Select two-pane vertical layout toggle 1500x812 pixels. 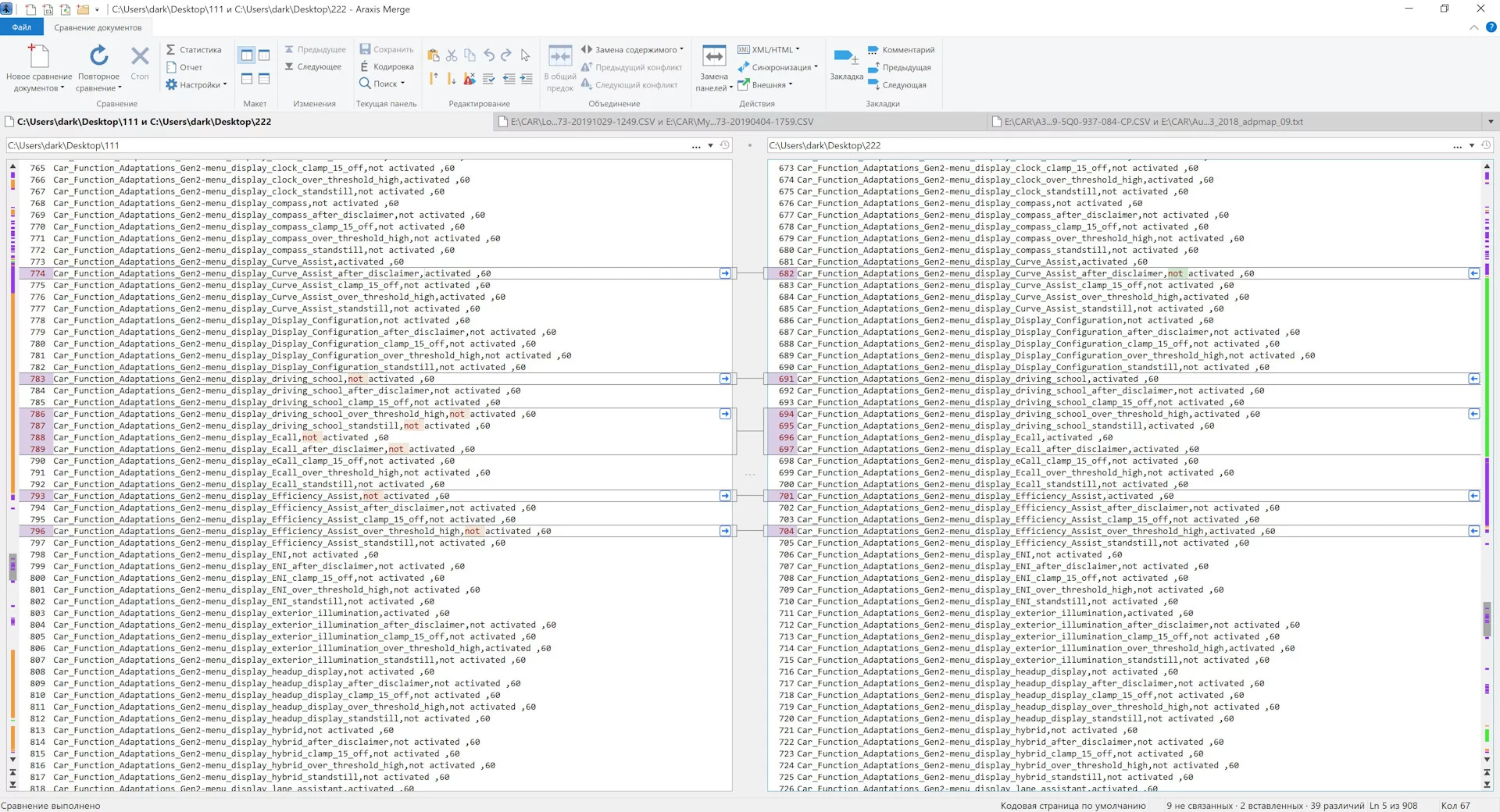pos(247,55)
